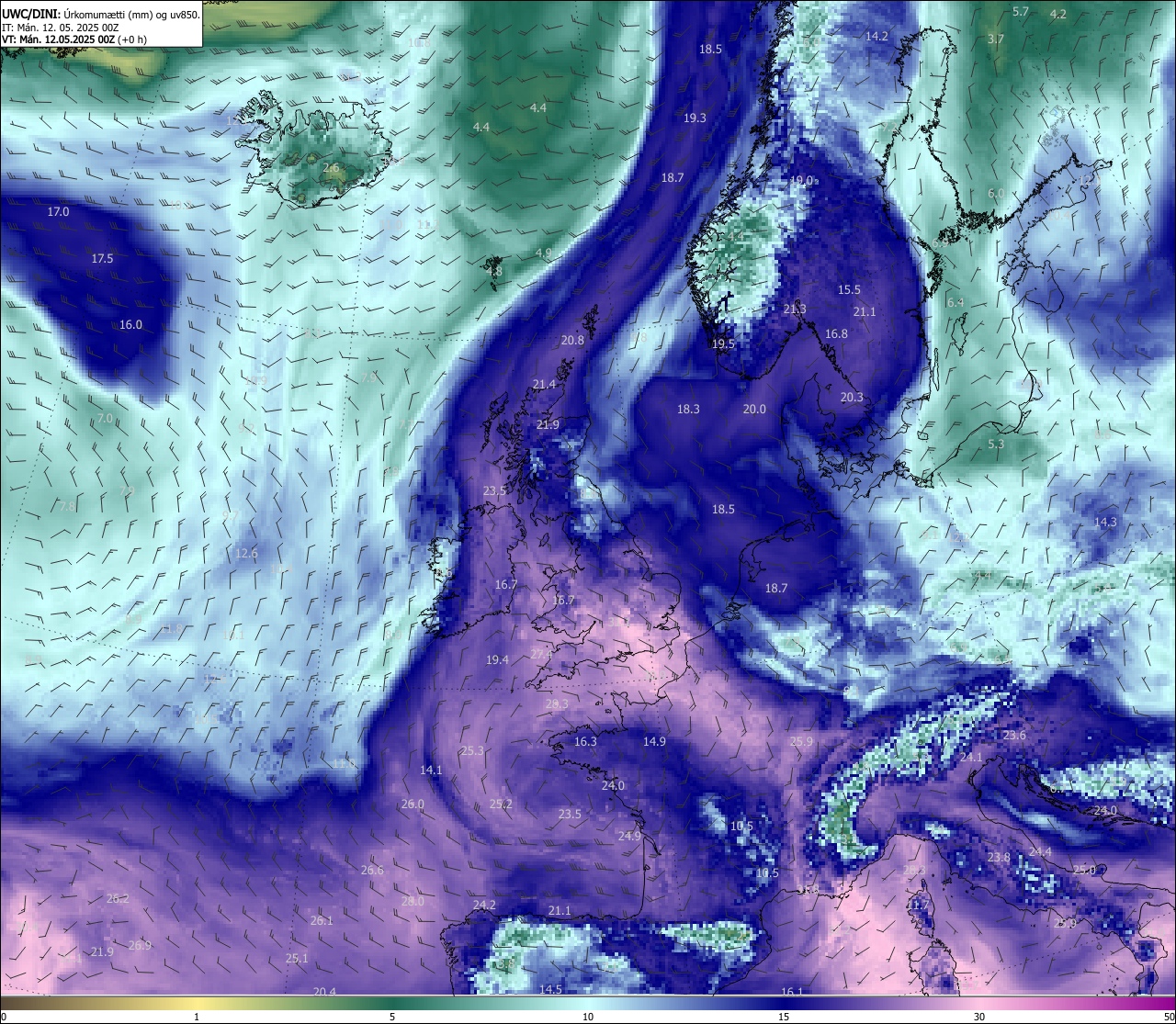Click the UWC/DINI map title text

tap(101, 14)
